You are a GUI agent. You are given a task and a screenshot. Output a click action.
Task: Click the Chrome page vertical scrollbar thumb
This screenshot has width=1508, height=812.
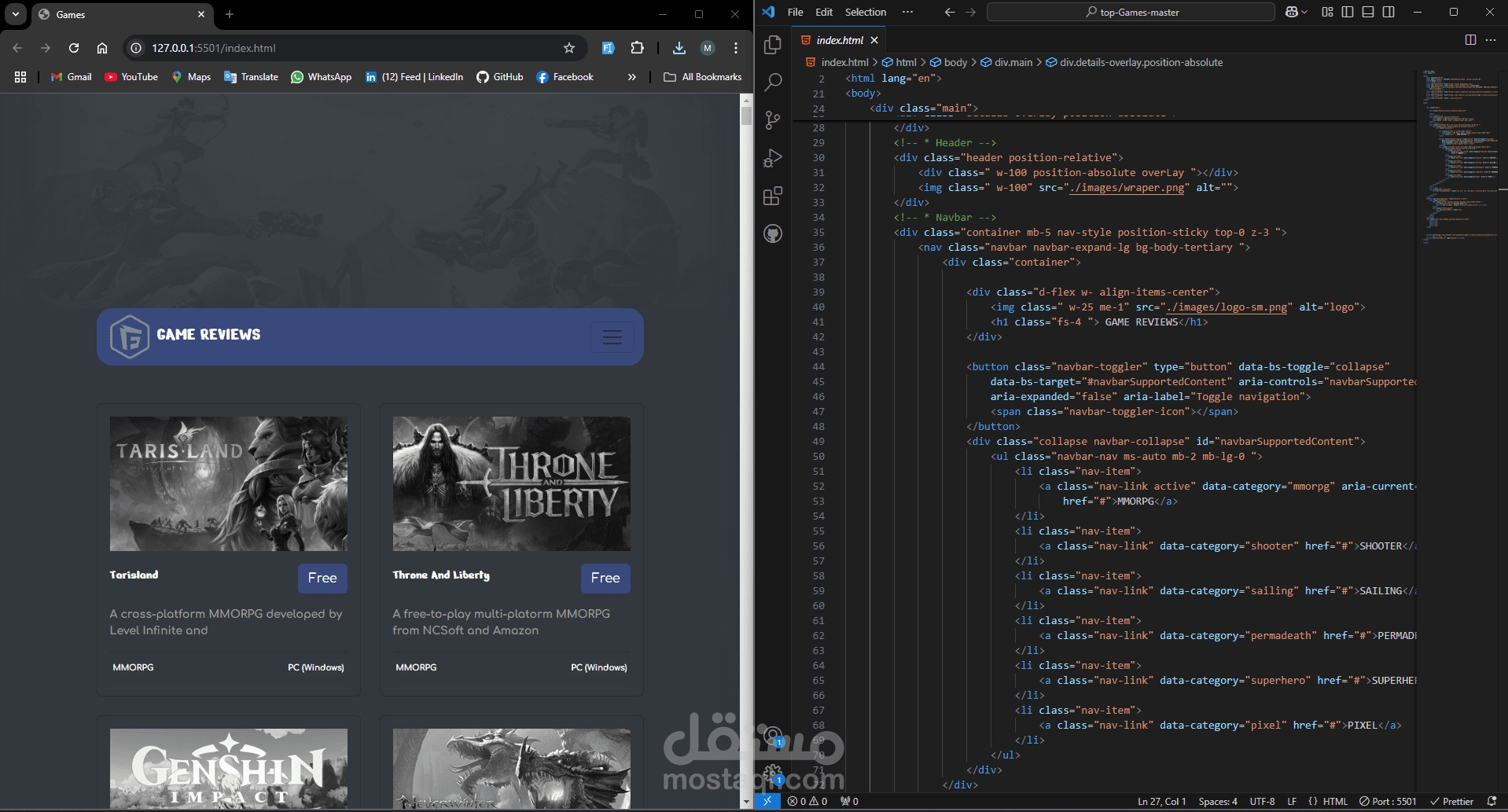click(x=747, y=116)
